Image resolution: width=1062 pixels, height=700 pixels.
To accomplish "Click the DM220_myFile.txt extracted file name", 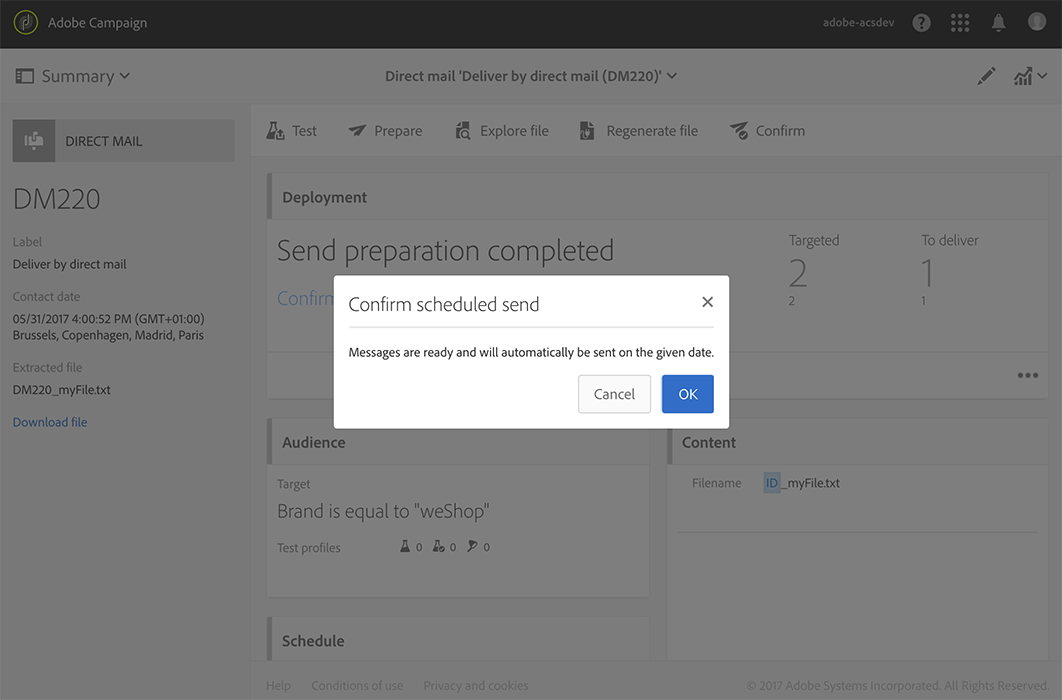I will click(62, 389).
